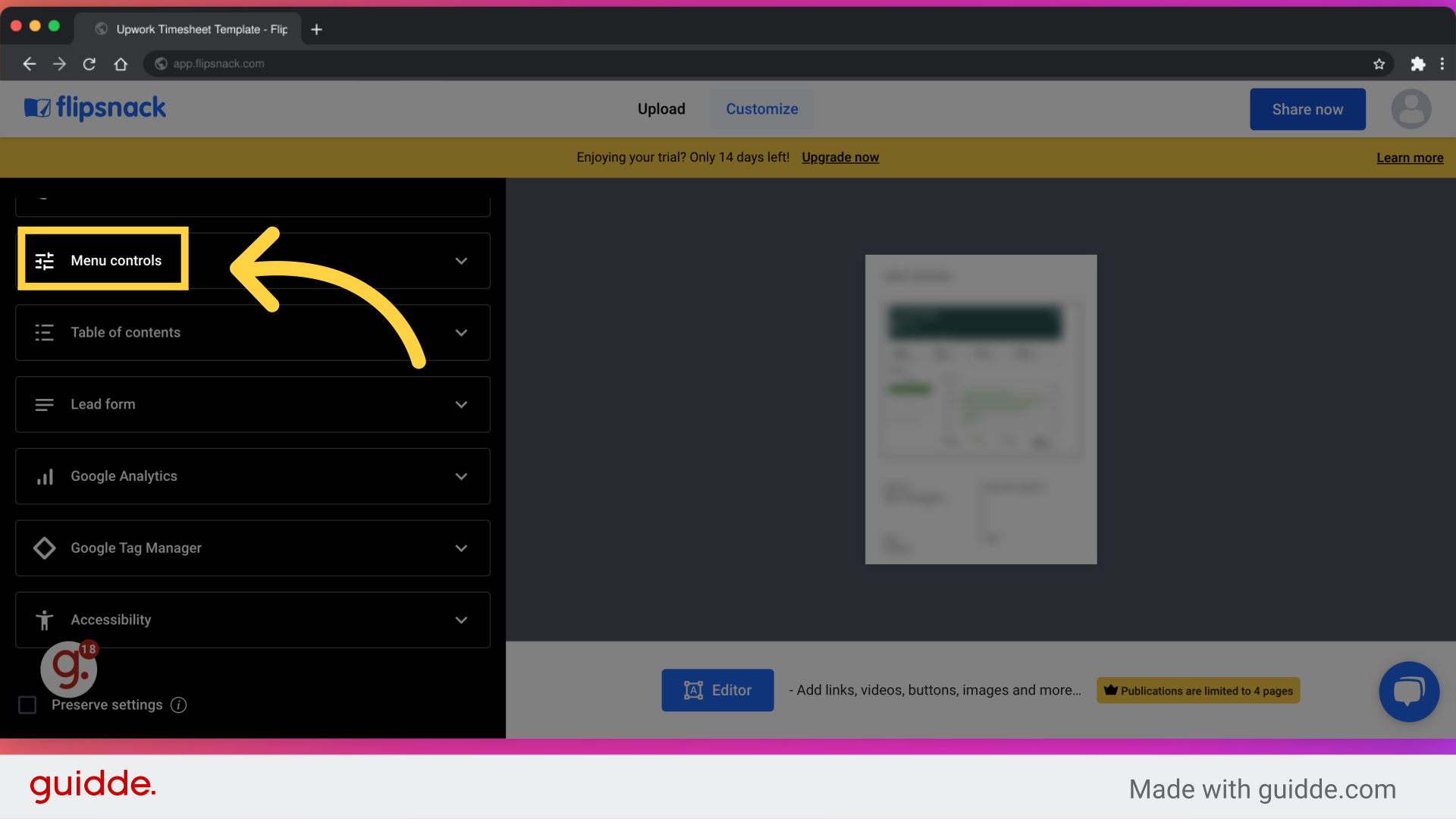
Task: Click the Google Tag Manager diamond icon
Action: (x=43, y=547)
